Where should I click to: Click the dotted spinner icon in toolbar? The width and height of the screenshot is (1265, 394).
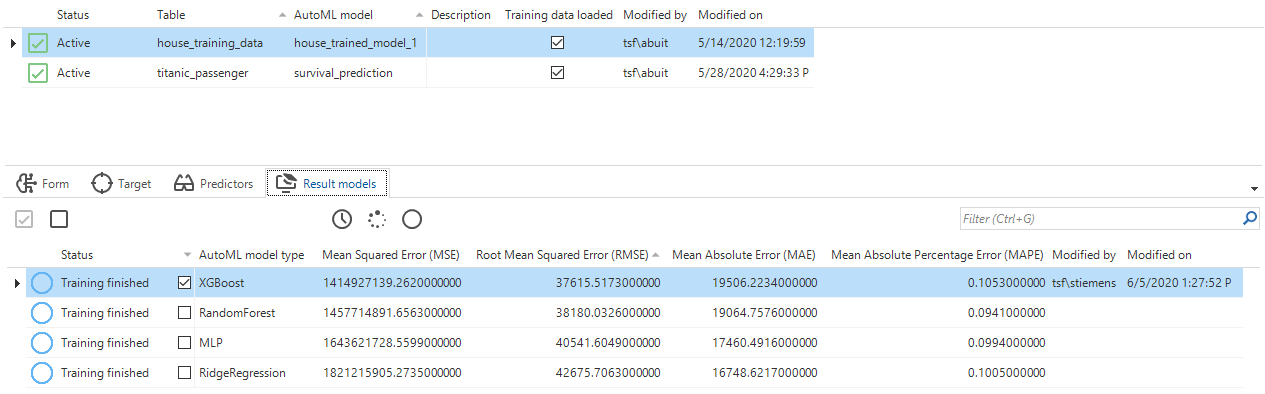(x=377, y=218)
